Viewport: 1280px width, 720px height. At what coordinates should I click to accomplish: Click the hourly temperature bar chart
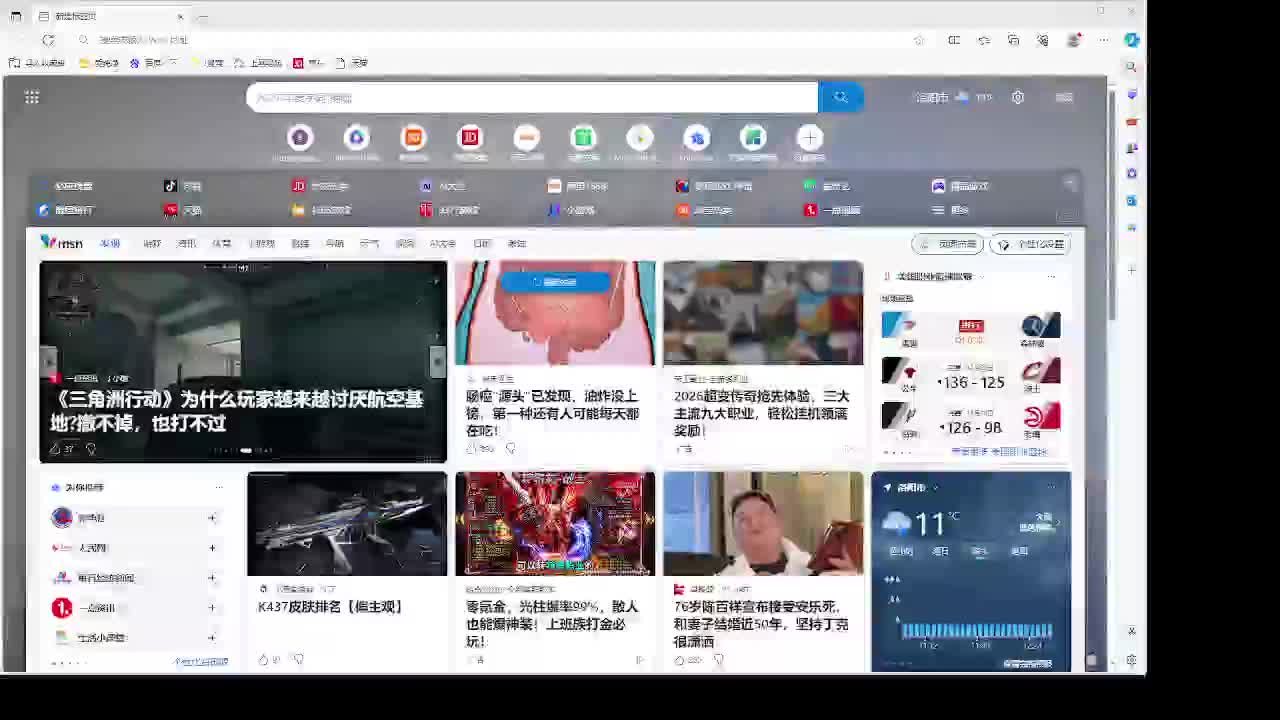pos(977,630)
